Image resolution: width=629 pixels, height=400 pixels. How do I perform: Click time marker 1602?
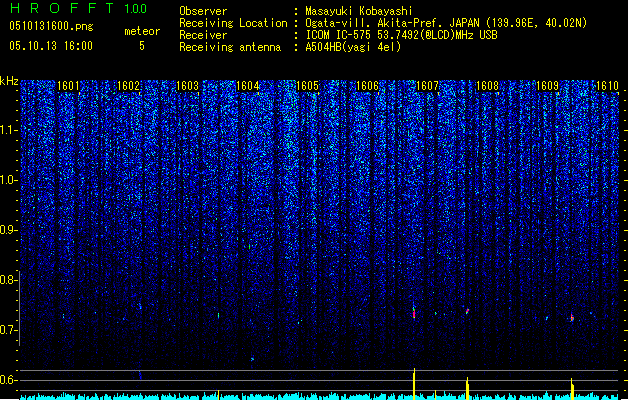click(x=128, y=86)
